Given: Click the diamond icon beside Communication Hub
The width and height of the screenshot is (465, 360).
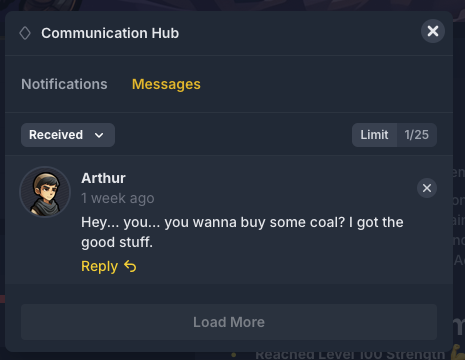Looking at the screenshot, I should click(25, 33).
